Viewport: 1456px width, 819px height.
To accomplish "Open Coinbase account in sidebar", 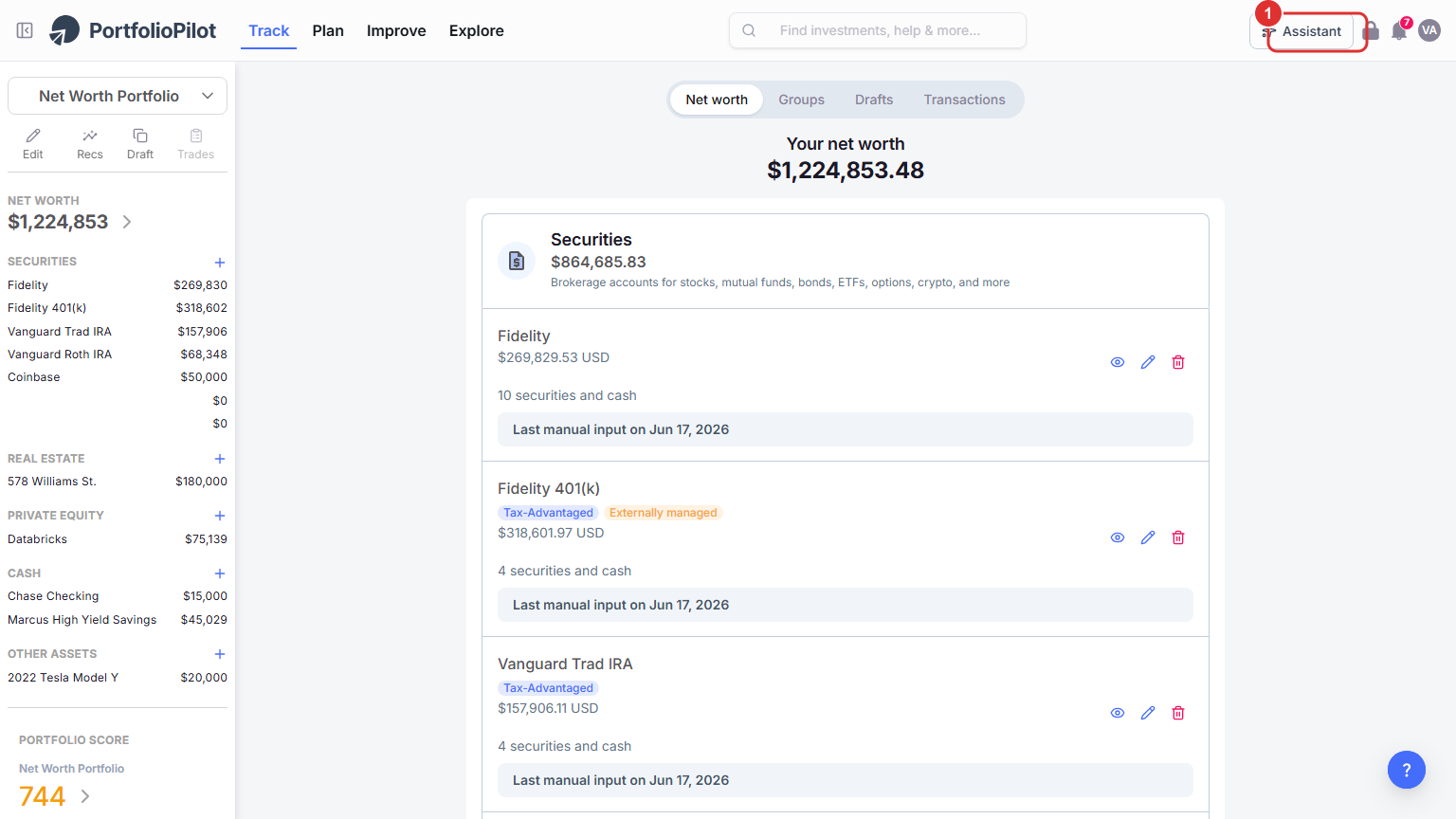I will coord(118,377).
